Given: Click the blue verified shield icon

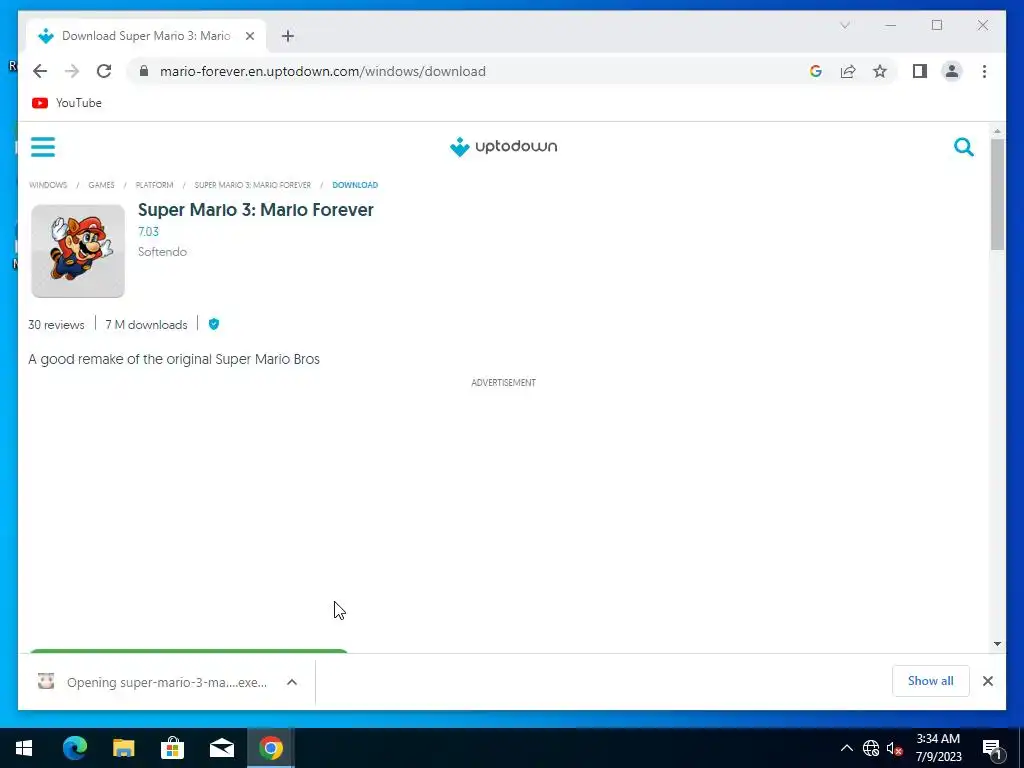Looking at the screenshot, I should (214, 324).
